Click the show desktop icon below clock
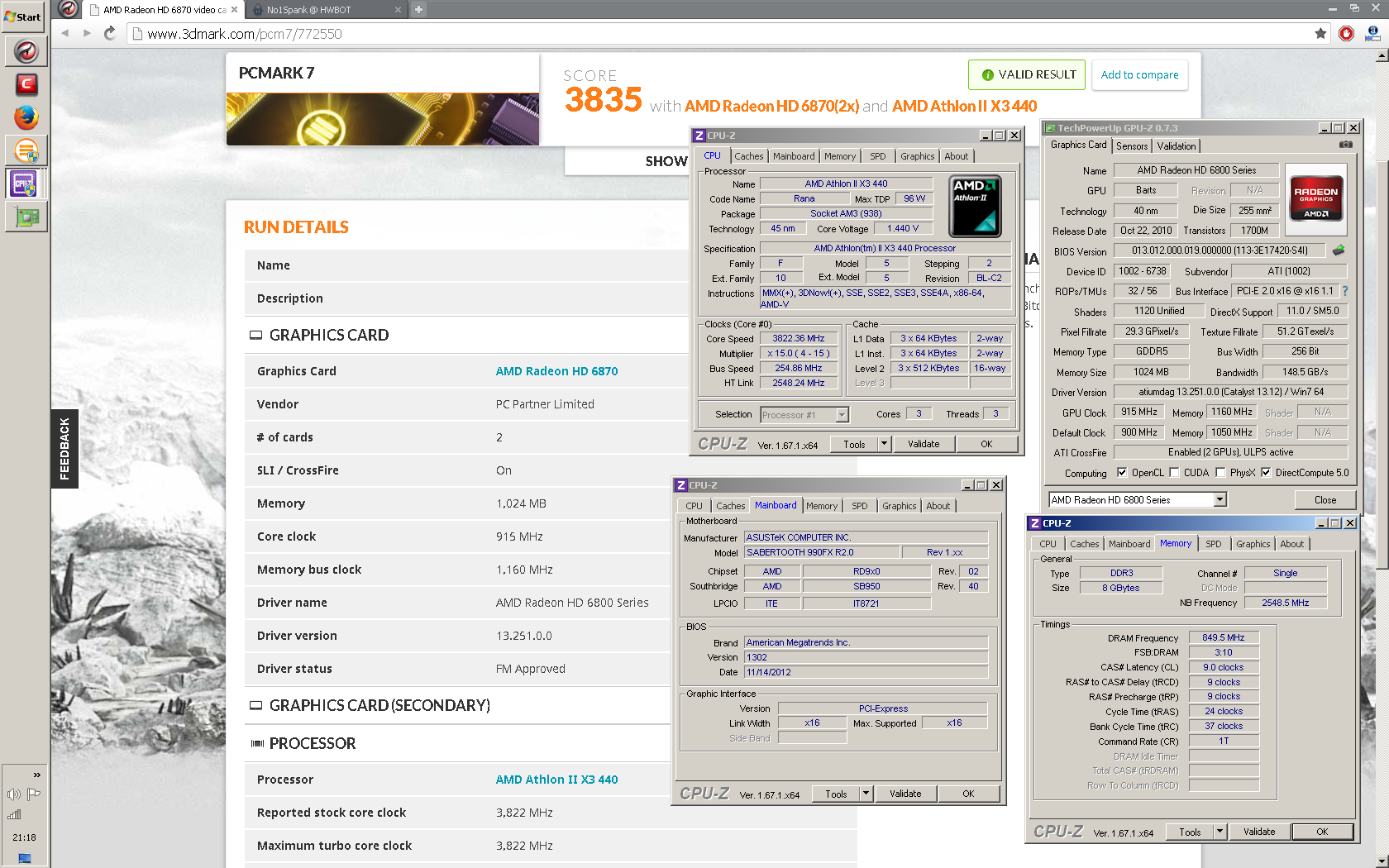The image size is (1389, 868). coord(24,859)
